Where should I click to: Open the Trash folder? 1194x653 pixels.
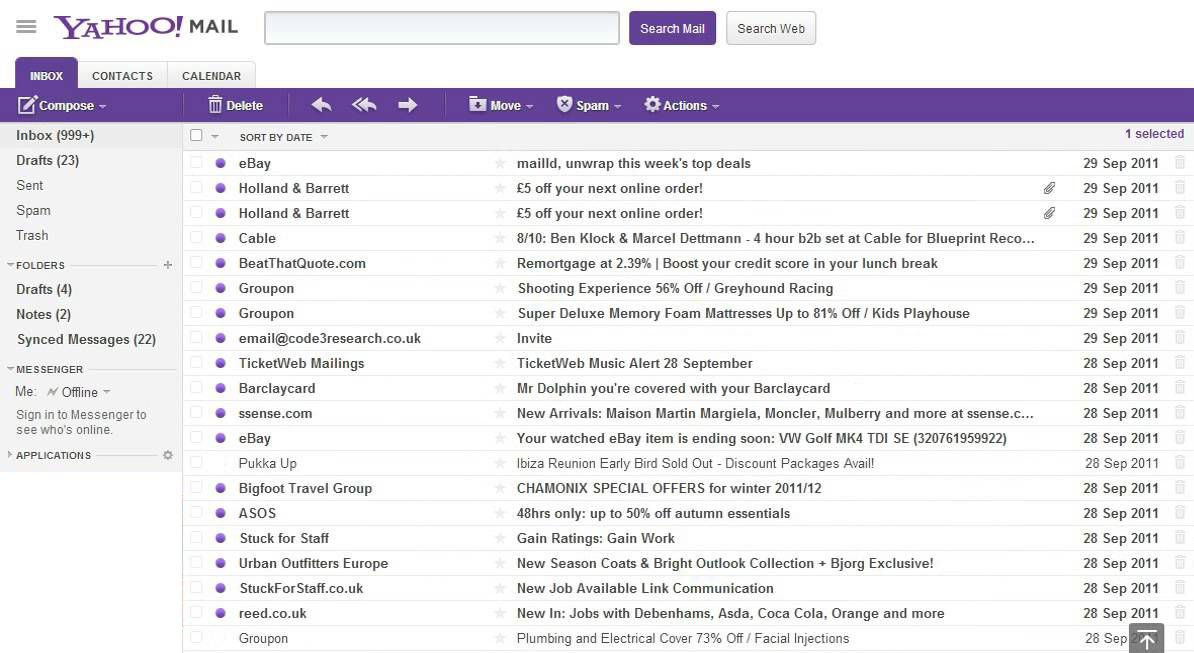click(x=32, y=235)
